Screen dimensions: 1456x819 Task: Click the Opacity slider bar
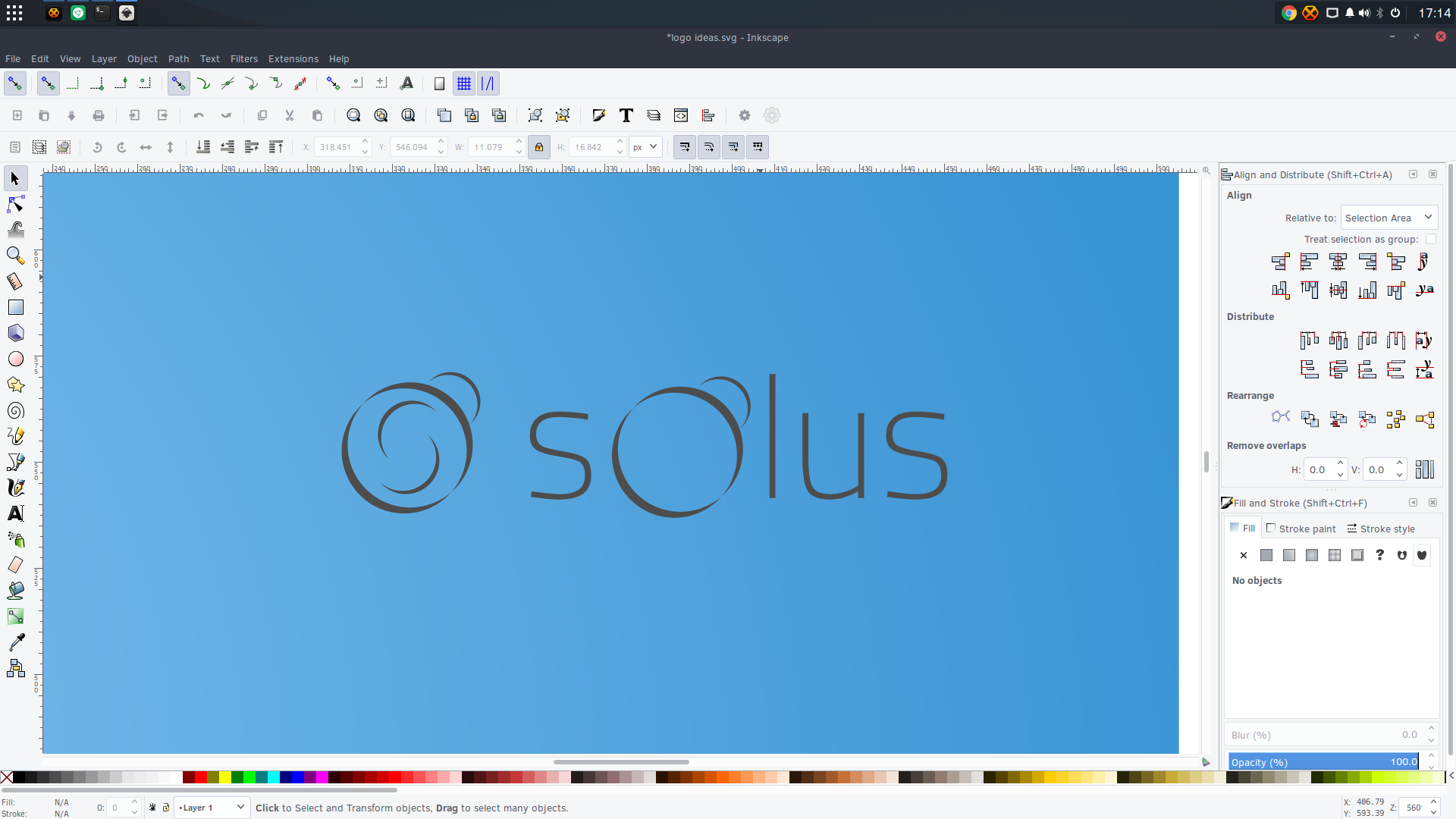pyautogui.click(x=1323, y=762)
